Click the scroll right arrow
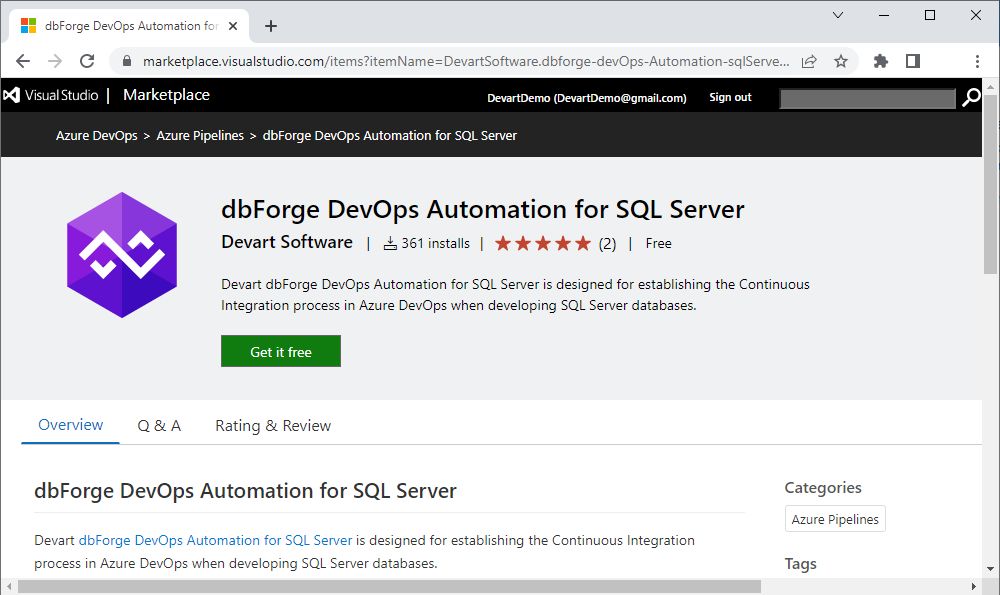This screenshot has width=1000, height=595. click(x=973, y=586)
